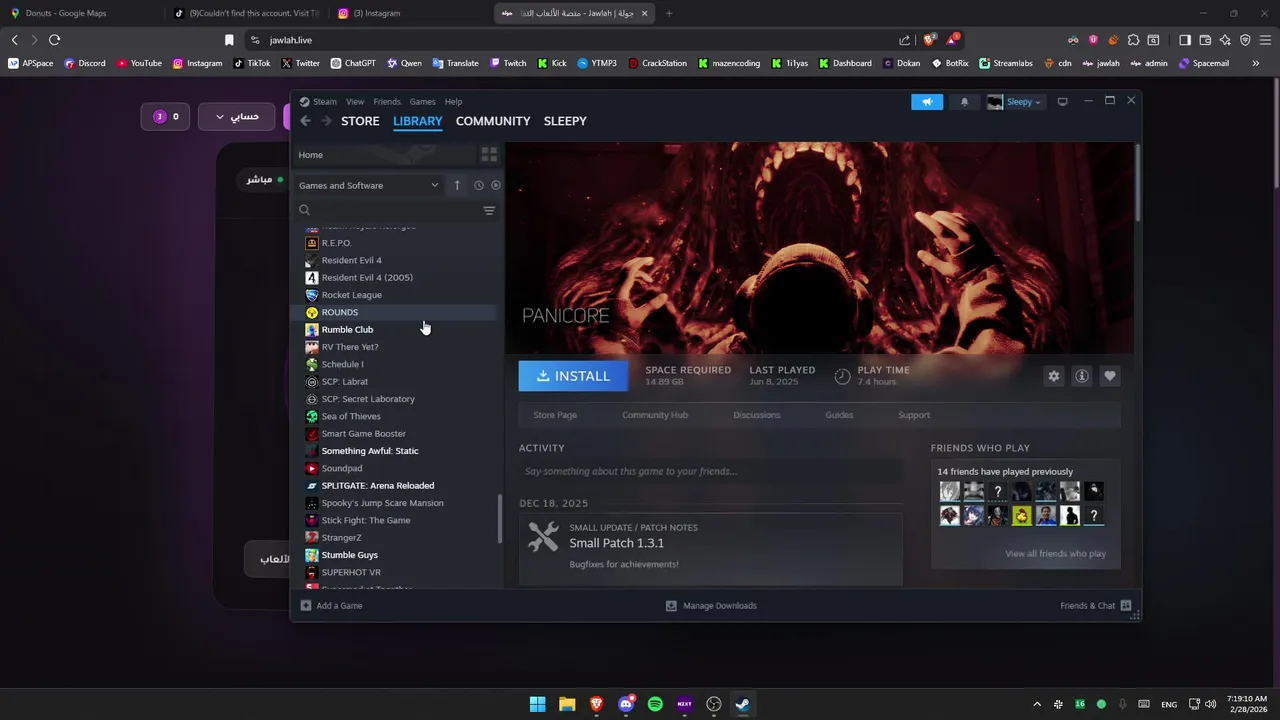Open PANICORE Store Page link
1280x720 pixels.
click(x=555, y=415)
